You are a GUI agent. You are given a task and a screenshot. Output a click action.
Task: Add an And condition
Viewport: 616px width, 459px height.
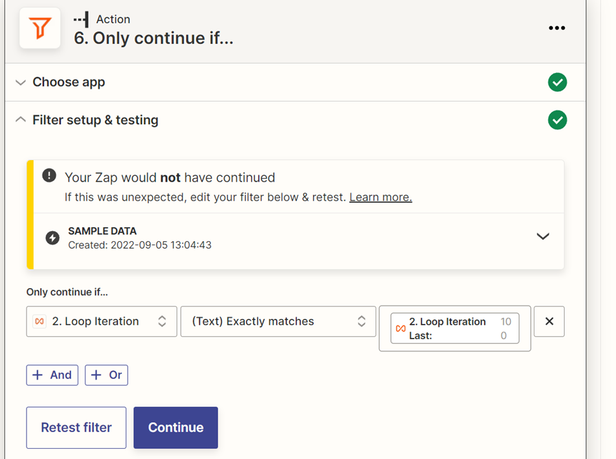52,375
